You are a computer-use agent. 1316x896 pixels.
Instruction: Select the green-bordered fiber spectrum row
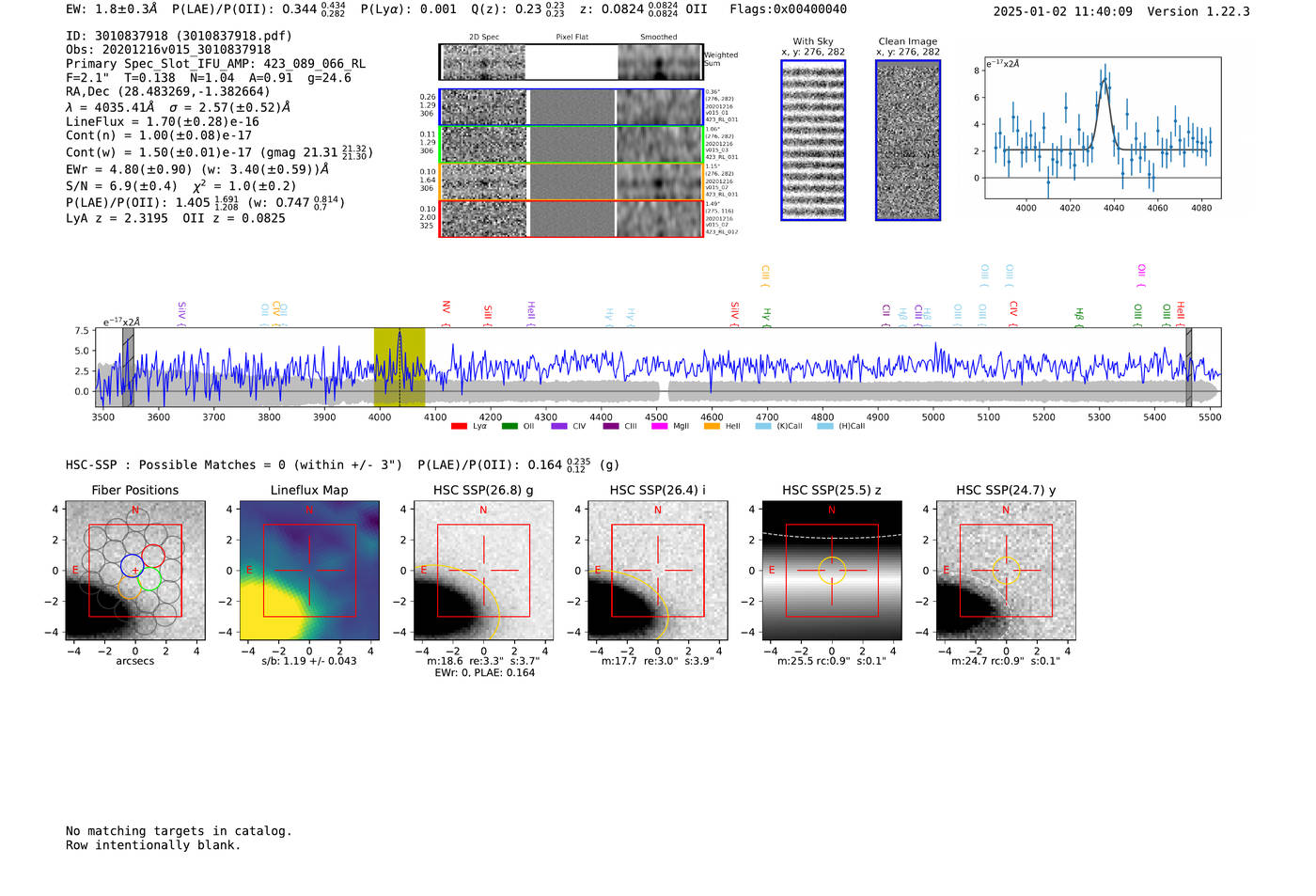tap(572, 145)
